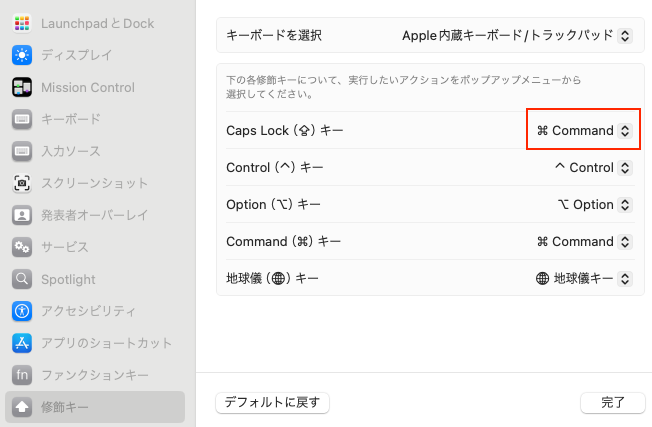Screen dimensions: 652x427
Task: Click the Spotlight magnifier icon
Action: [22, 279]
